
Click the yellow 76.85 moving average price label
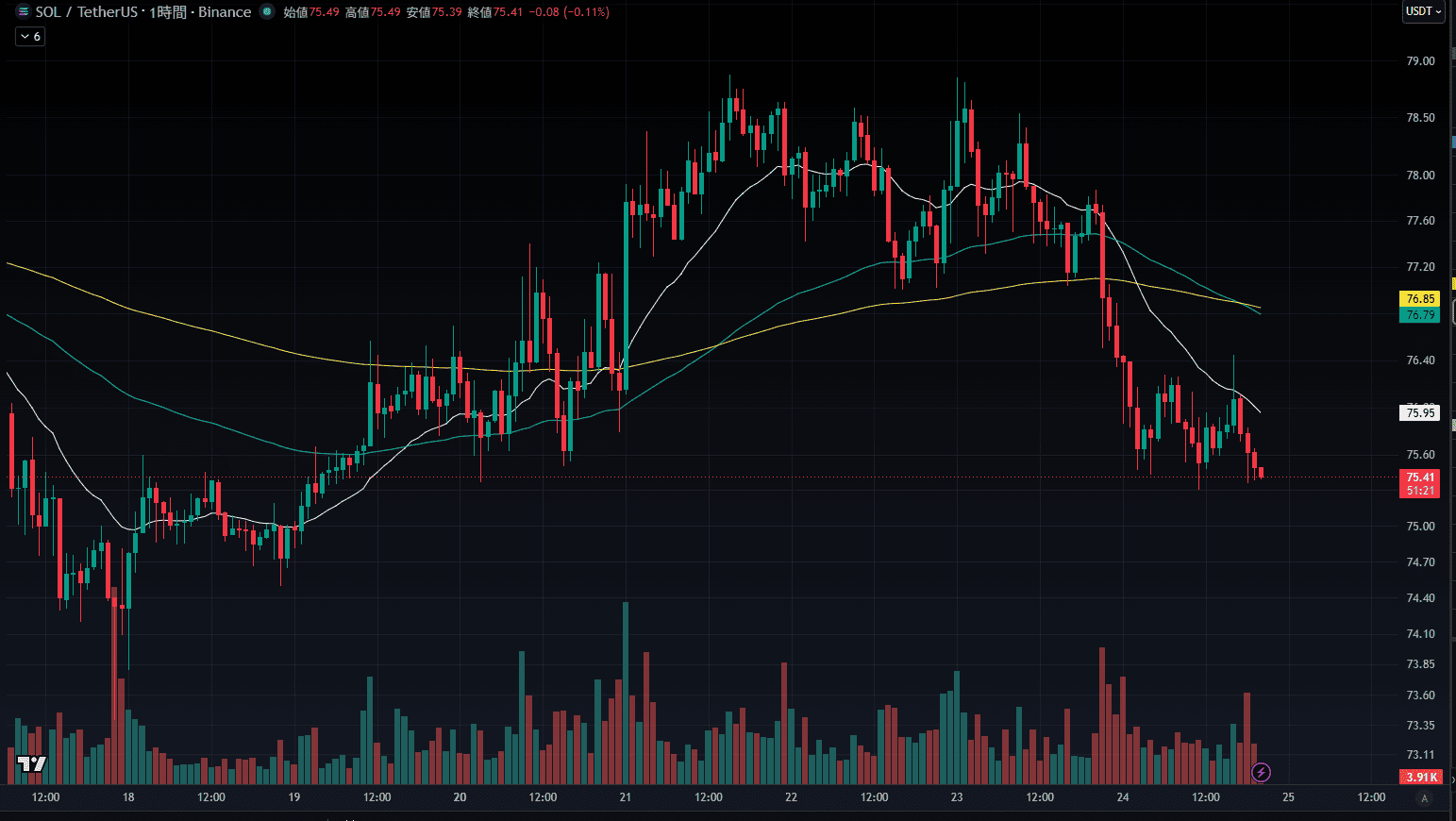1420,299
